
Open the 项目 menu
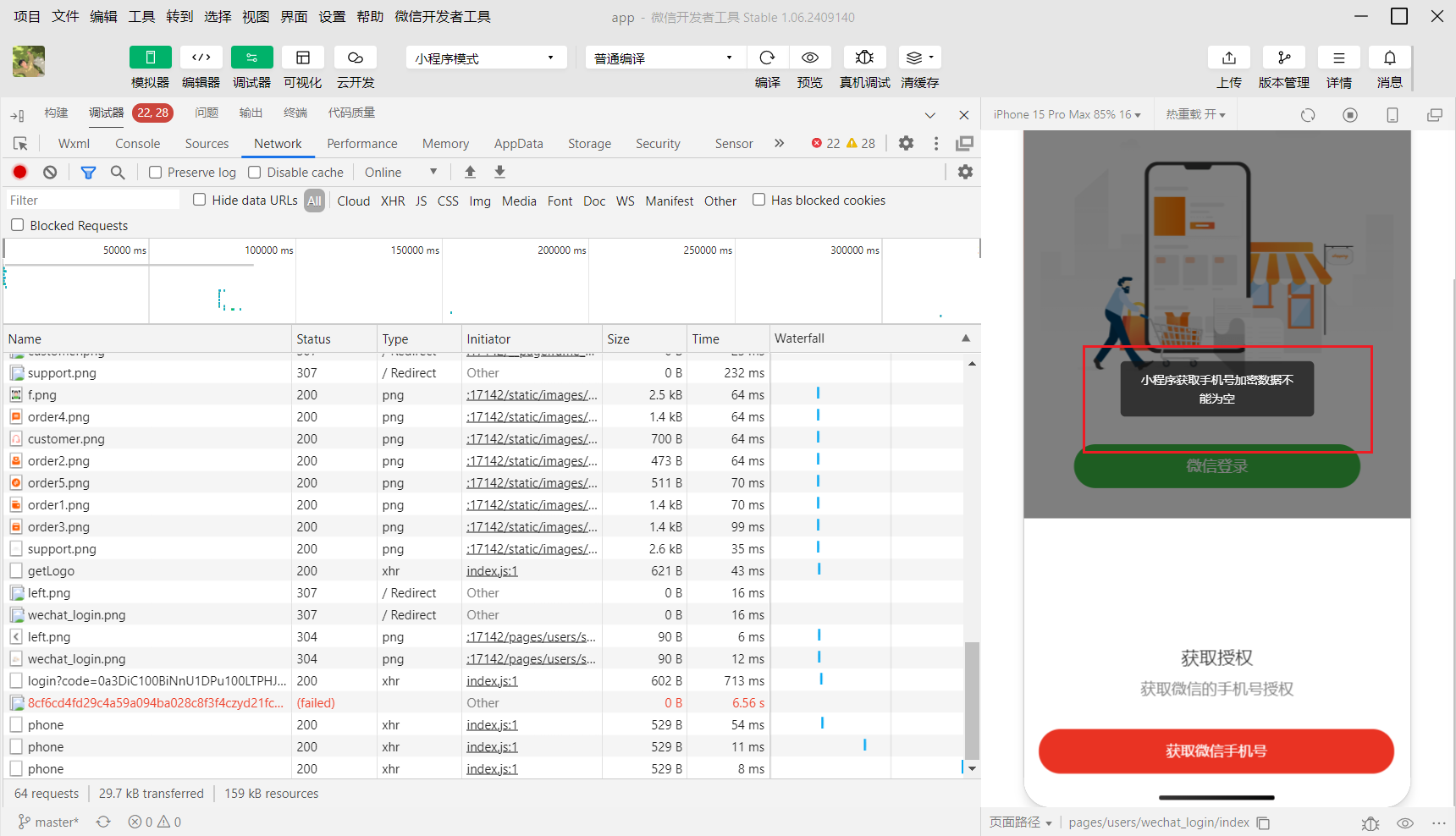coord(27,16)
